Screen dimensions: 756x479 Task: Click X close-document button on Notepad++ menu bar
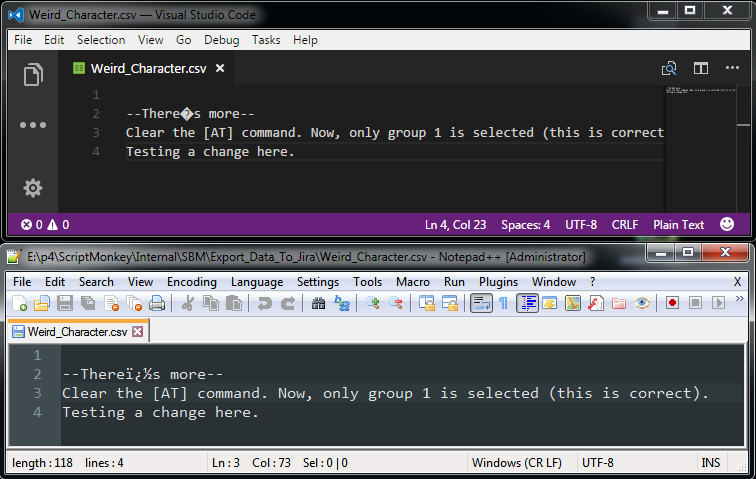click(x=737, y=282)
